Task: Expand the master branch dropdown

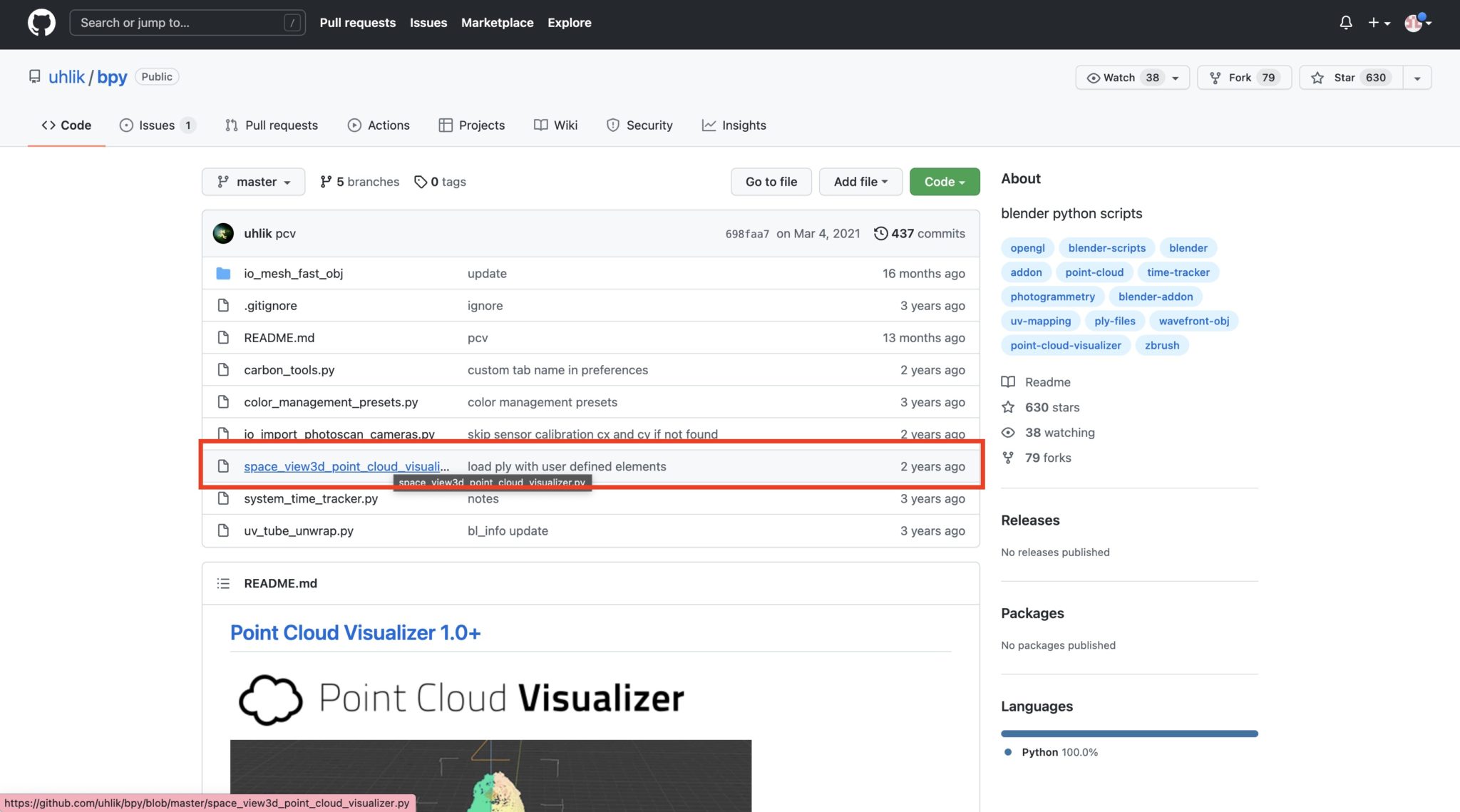Action: 254,182
